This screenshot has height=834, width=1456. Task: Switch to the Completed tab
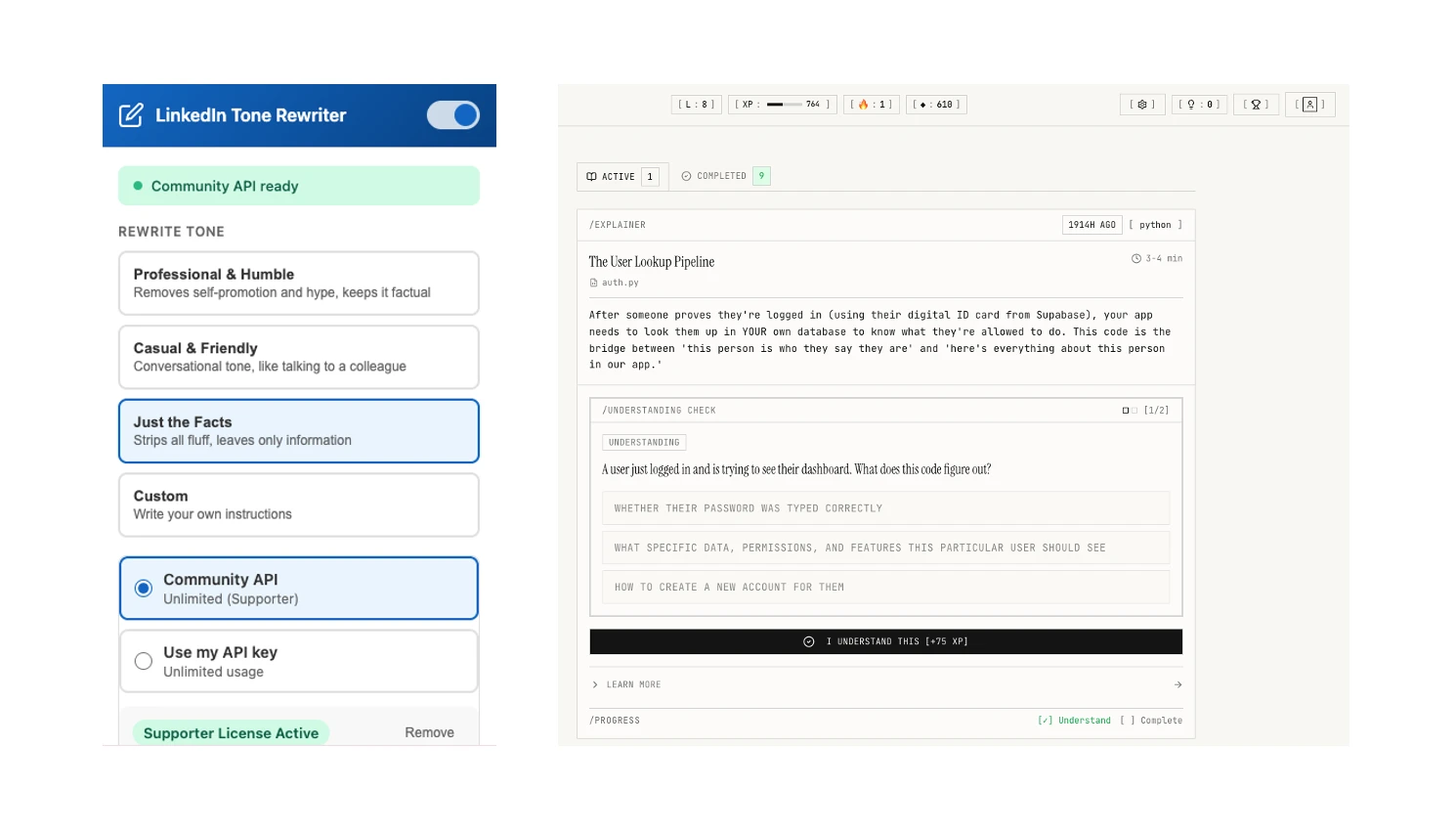pos(723,177)
